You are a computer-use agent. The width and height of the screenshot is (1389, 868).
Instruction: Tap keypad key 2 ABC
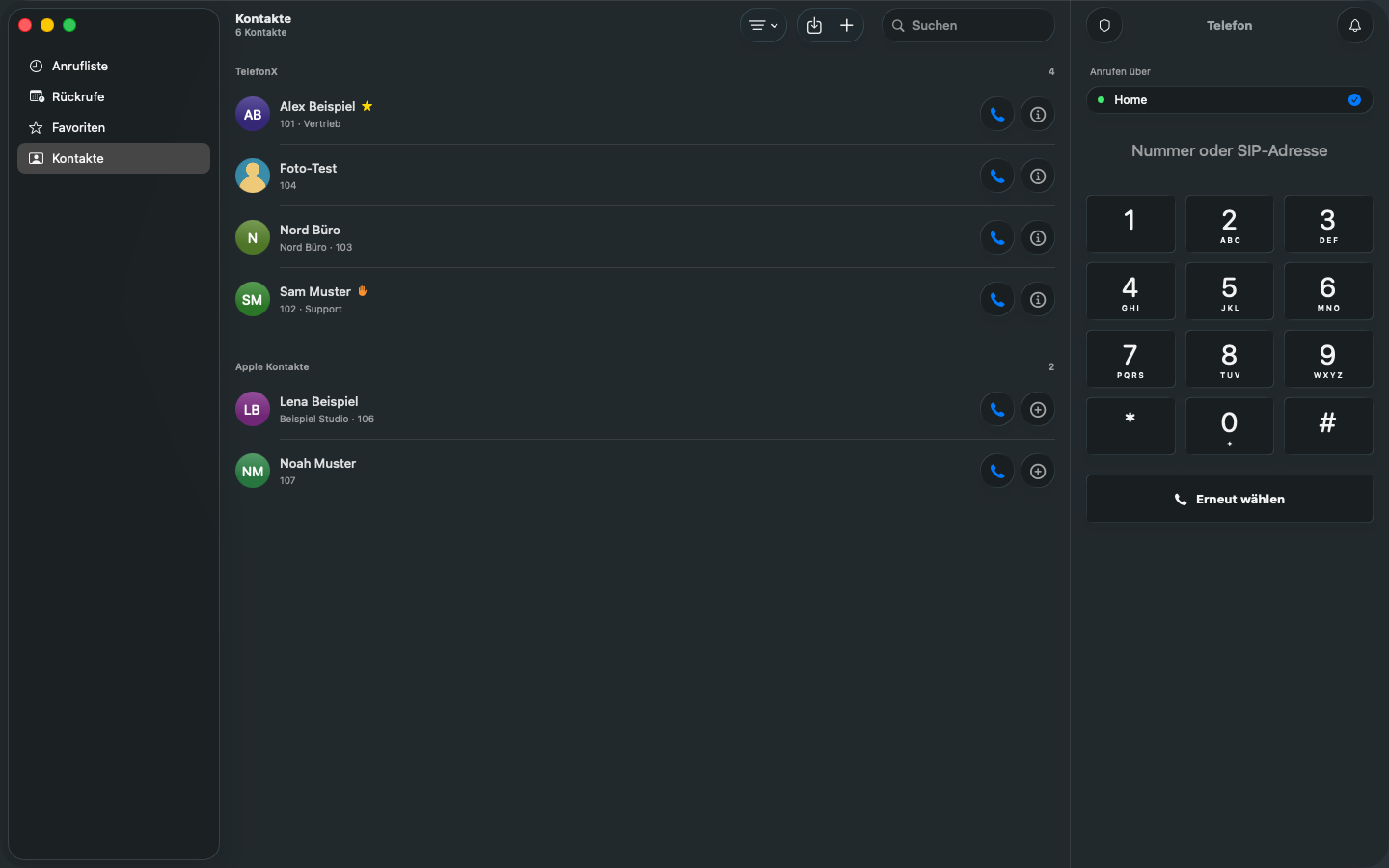pos(1230,224)
